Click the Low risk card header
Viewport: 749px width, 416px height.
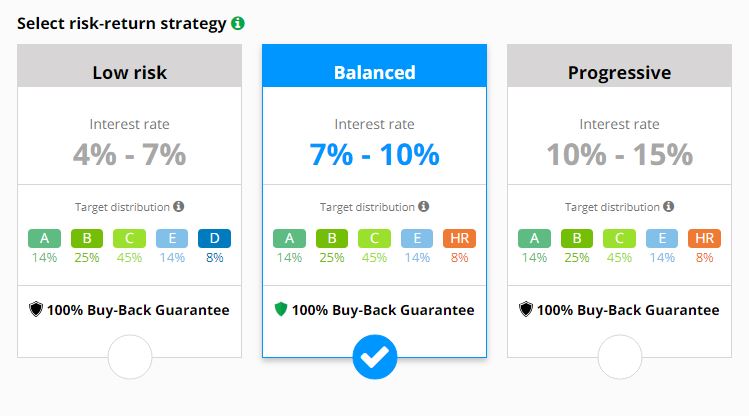tap(129, 66)
